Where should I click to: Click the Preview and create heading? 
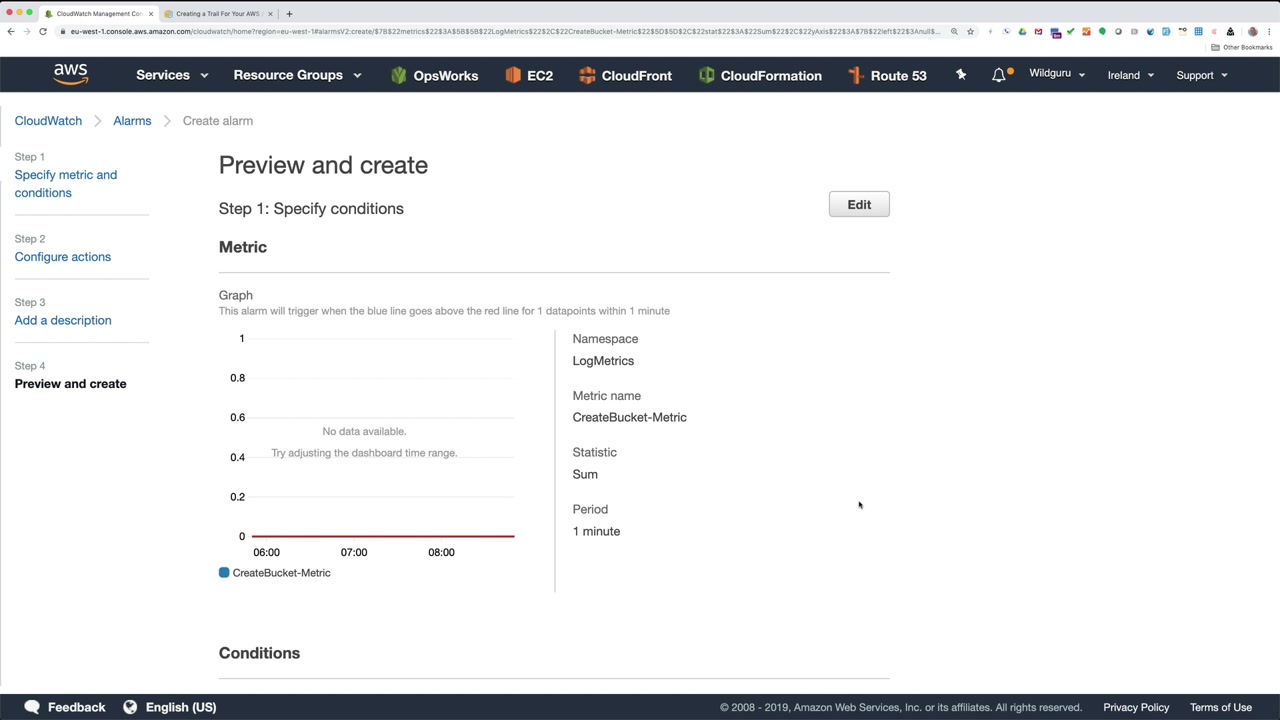[323, 166]
